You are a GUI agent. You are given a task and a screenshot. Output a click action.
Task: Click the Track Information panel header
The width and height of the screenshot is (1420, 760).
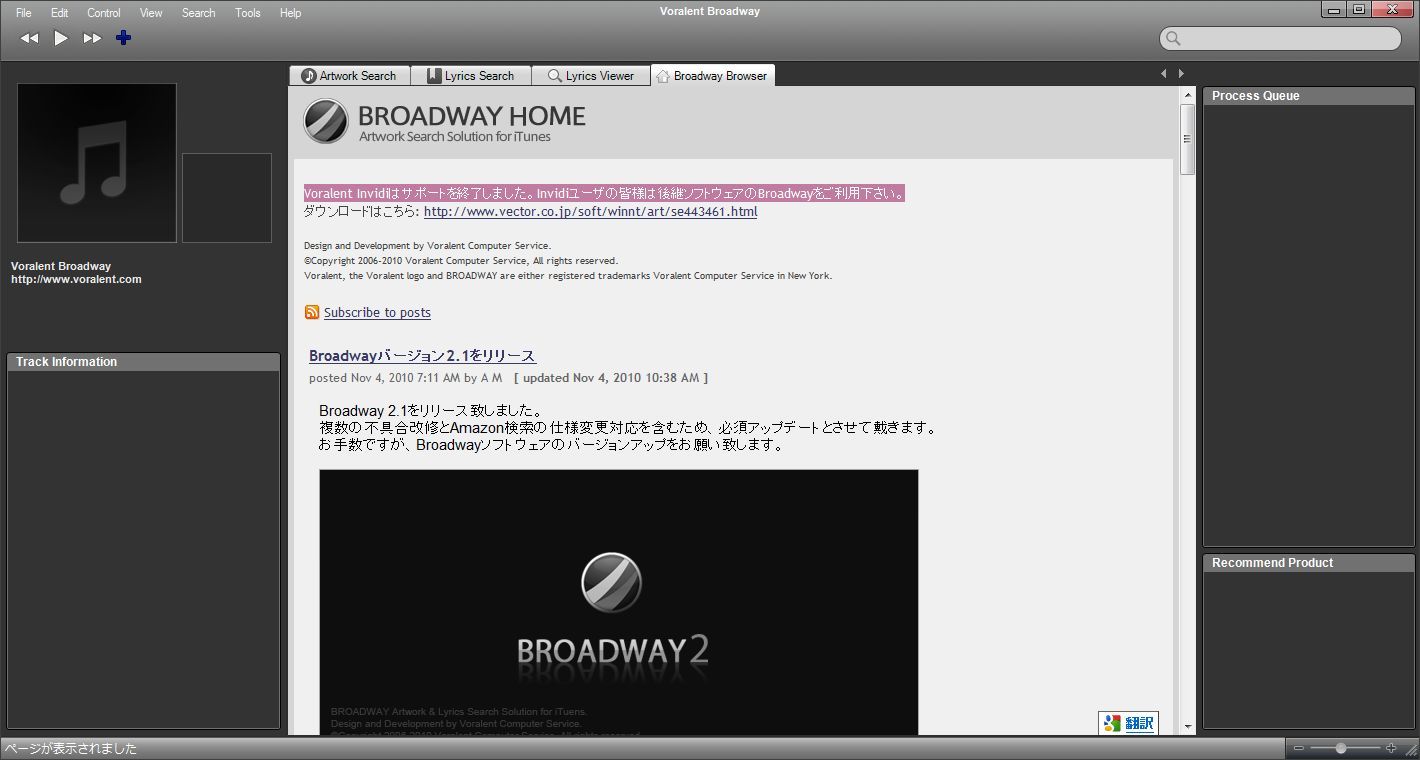point(144,362)
